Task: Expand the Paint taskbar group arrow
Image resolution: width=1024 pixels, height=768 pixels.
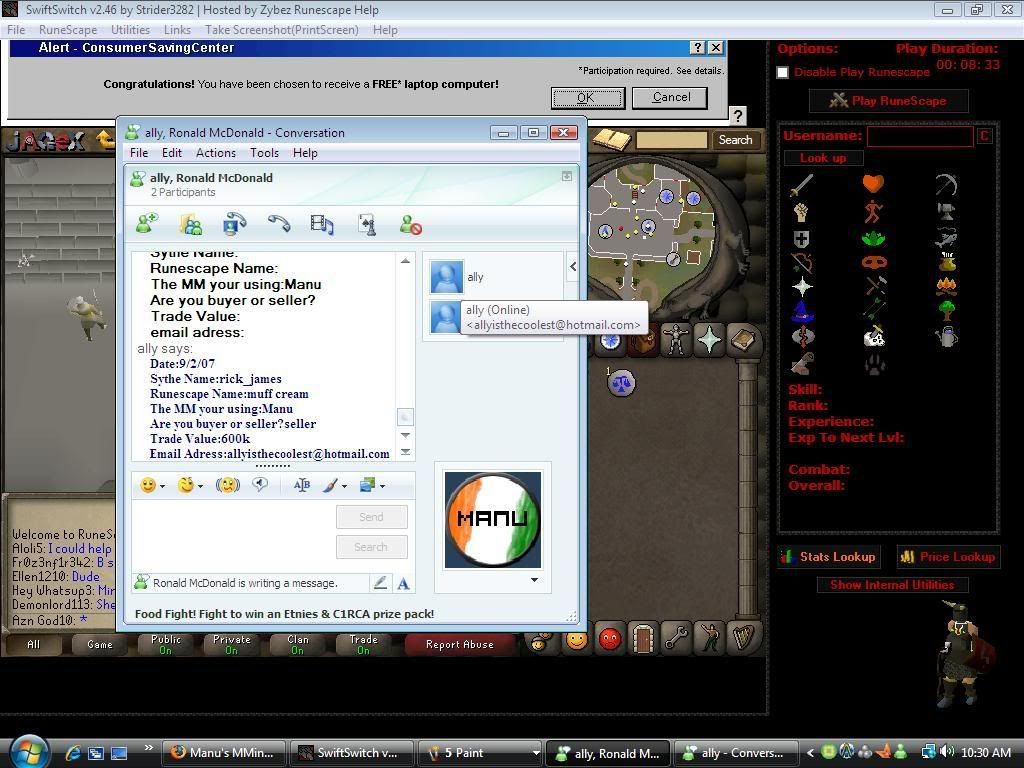Action: [536, 753]
